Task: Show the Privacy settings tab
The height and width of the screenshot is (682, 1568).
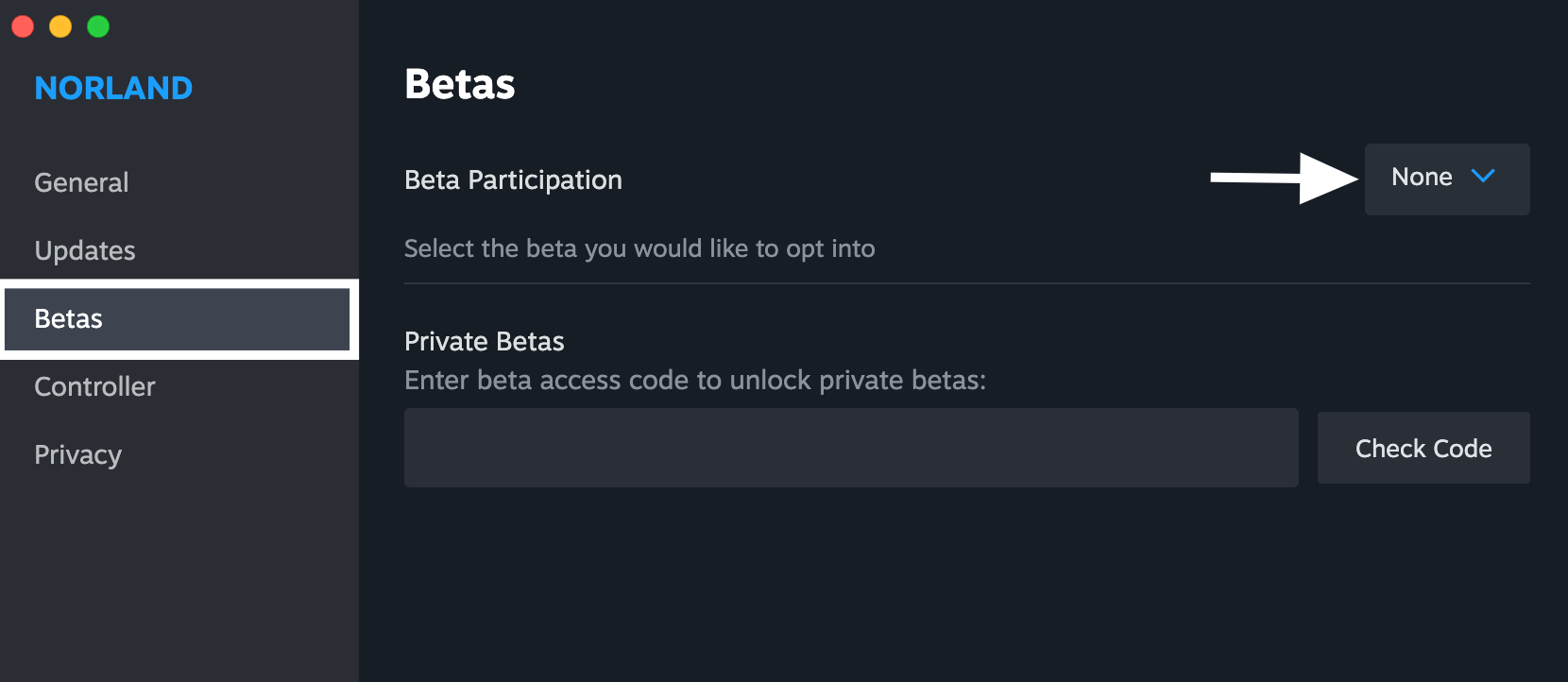Action: 77,454
